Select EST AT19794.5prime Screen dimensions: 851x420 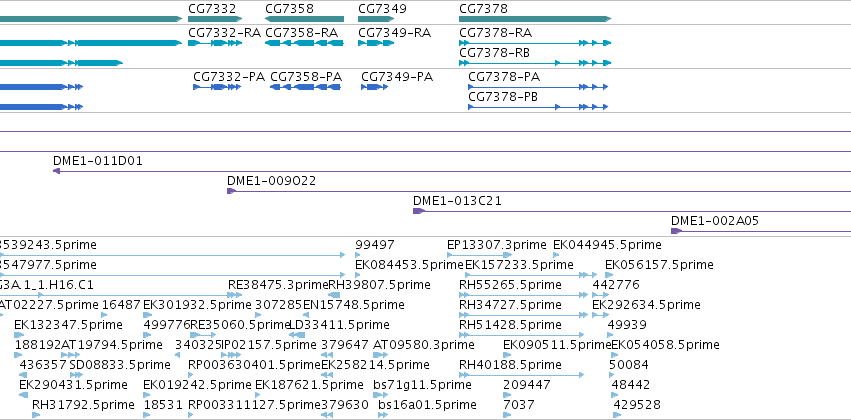[112, 345]
